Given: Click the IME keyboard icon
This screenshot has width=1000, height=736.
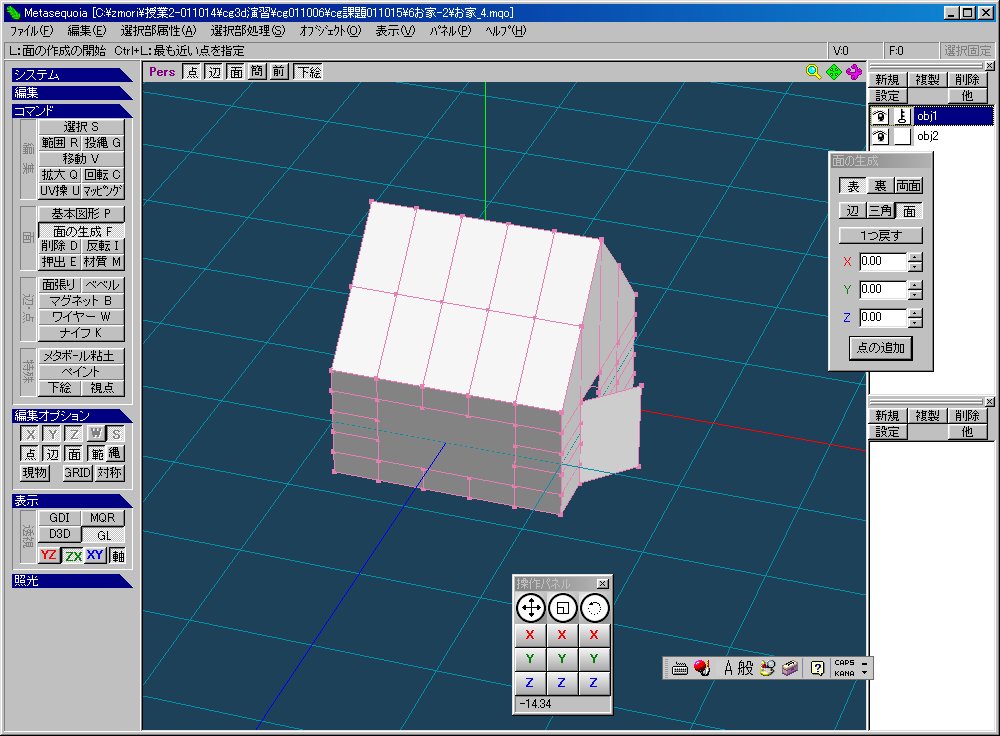Looking at the screenshot, I should [680, 668].
